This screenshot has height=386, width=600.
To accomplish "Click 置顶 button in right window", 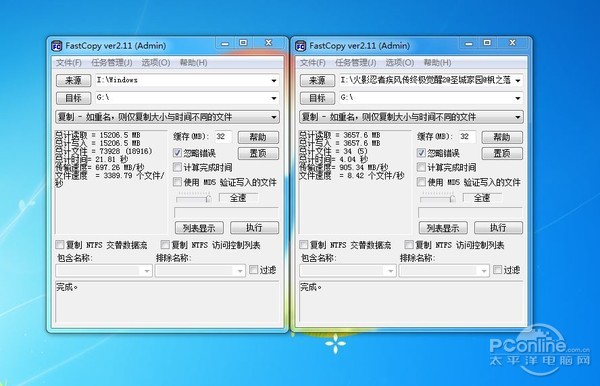I will click(502, 153).
